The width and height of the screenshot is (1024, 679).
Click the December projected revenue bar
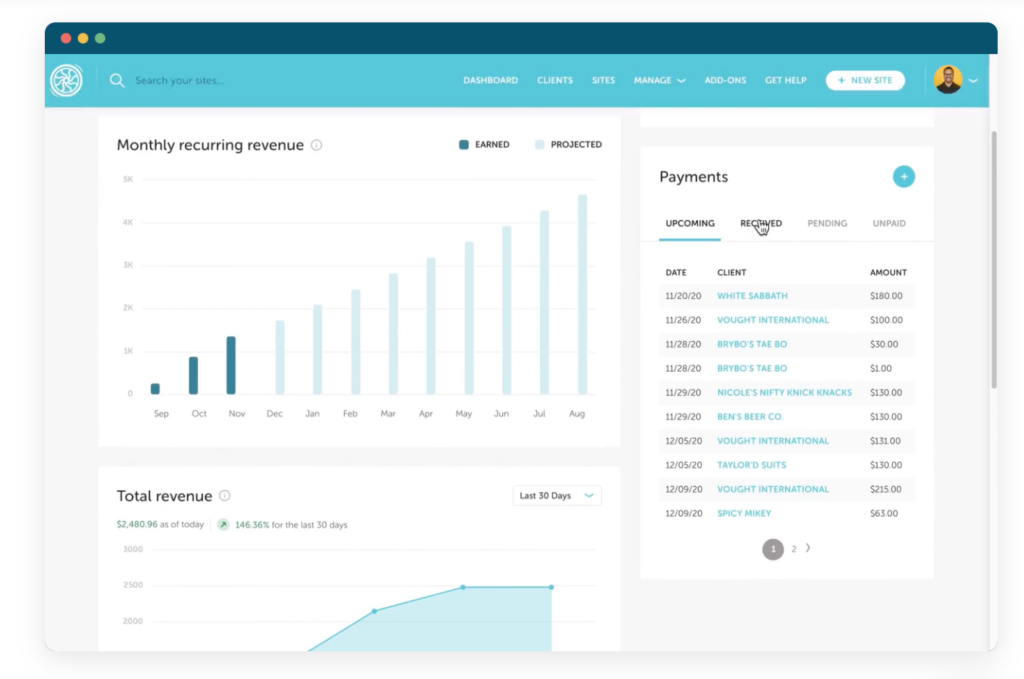280,358
